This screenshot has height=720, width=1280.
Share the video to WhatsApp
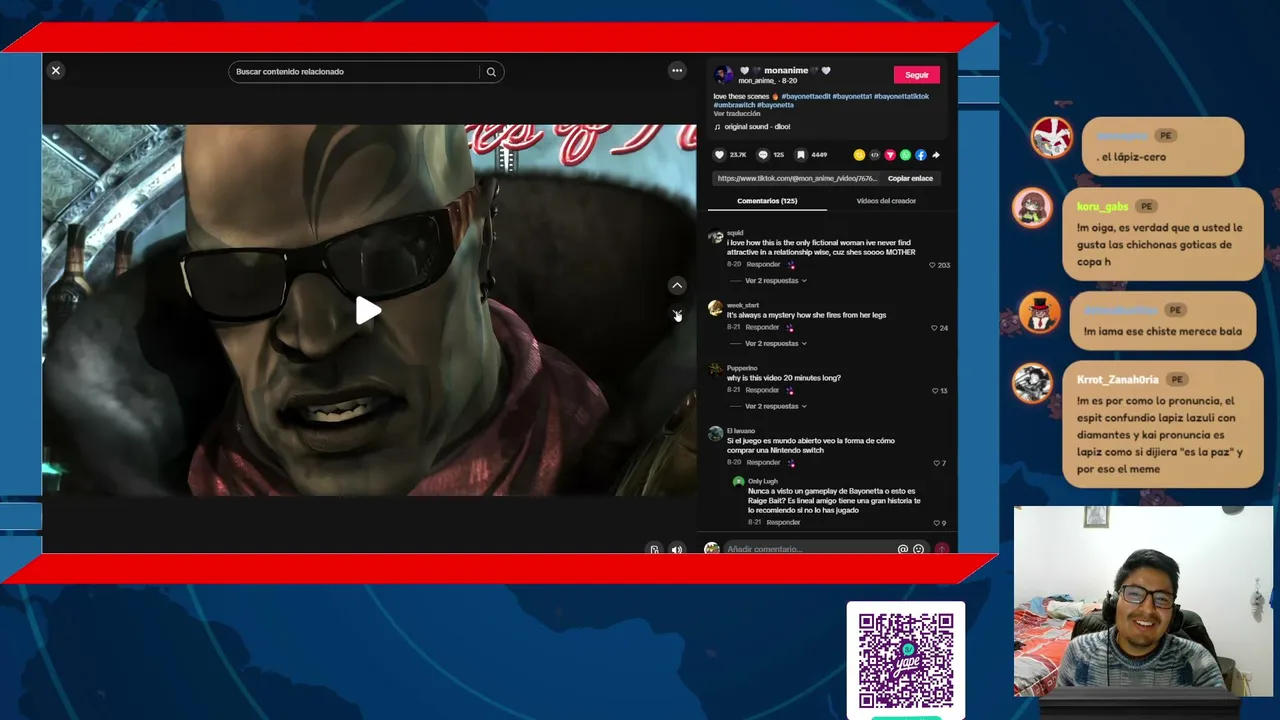coord(905,155)
